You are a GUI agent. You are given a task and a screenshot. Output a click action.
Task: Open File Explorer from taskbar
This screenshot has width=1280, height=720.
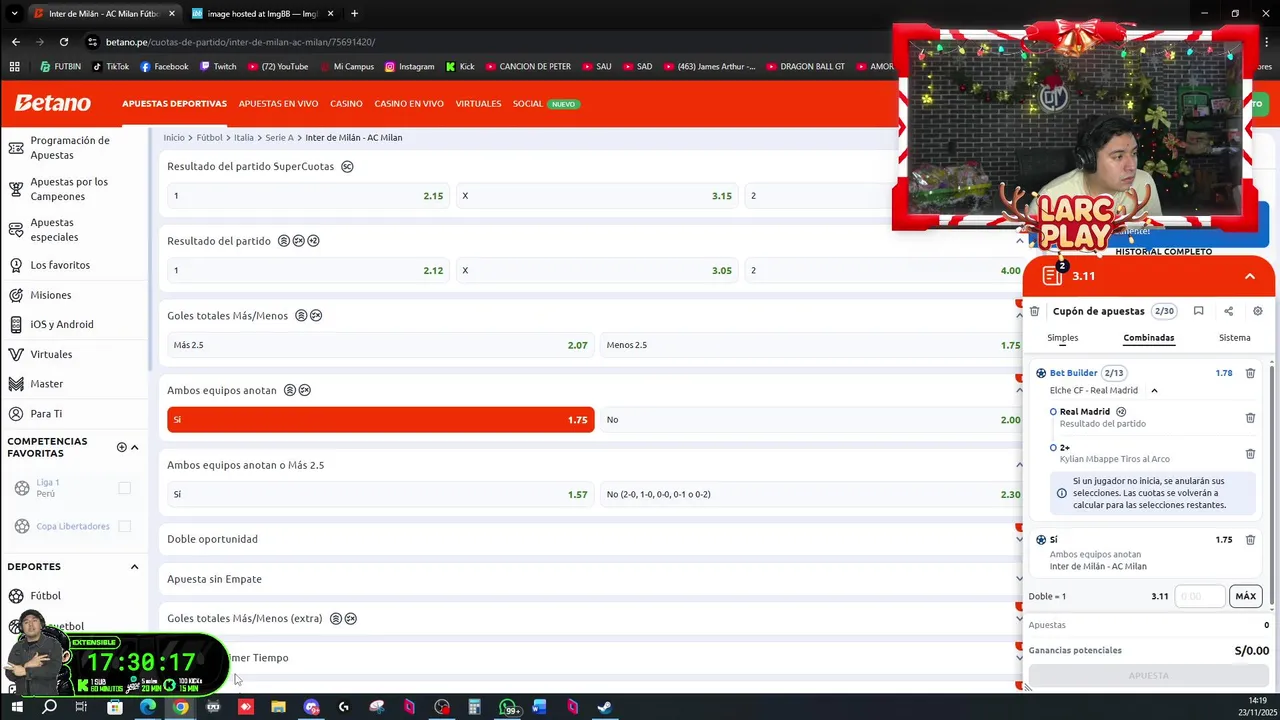coord(278,707)
